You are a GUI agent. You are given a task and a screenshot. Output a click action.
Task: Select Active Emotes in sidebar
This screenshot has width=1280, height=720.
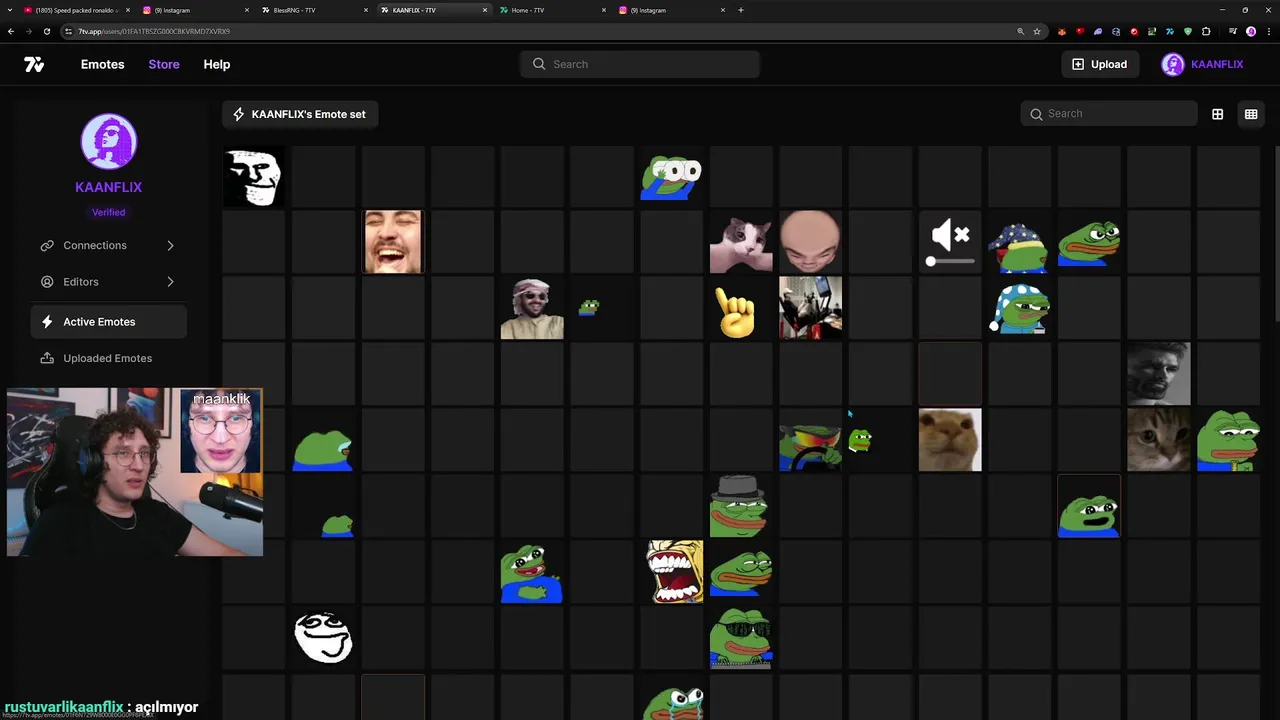pyautogui.click(x=109, y=321)
